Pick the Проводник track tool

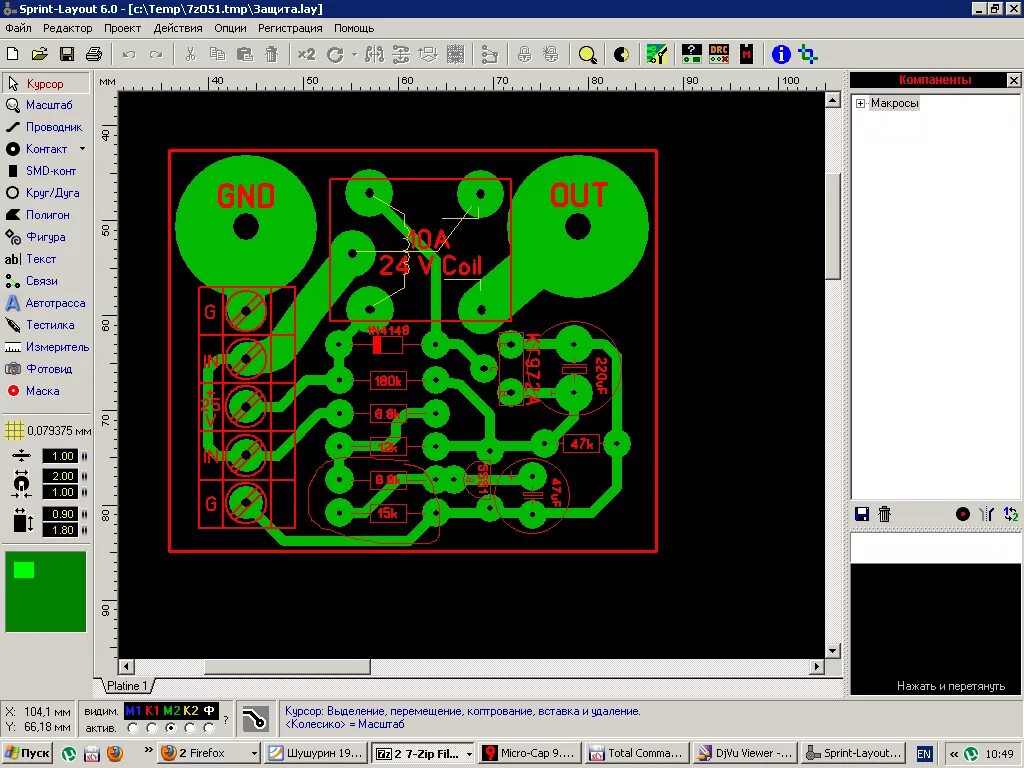pos(46,127)
